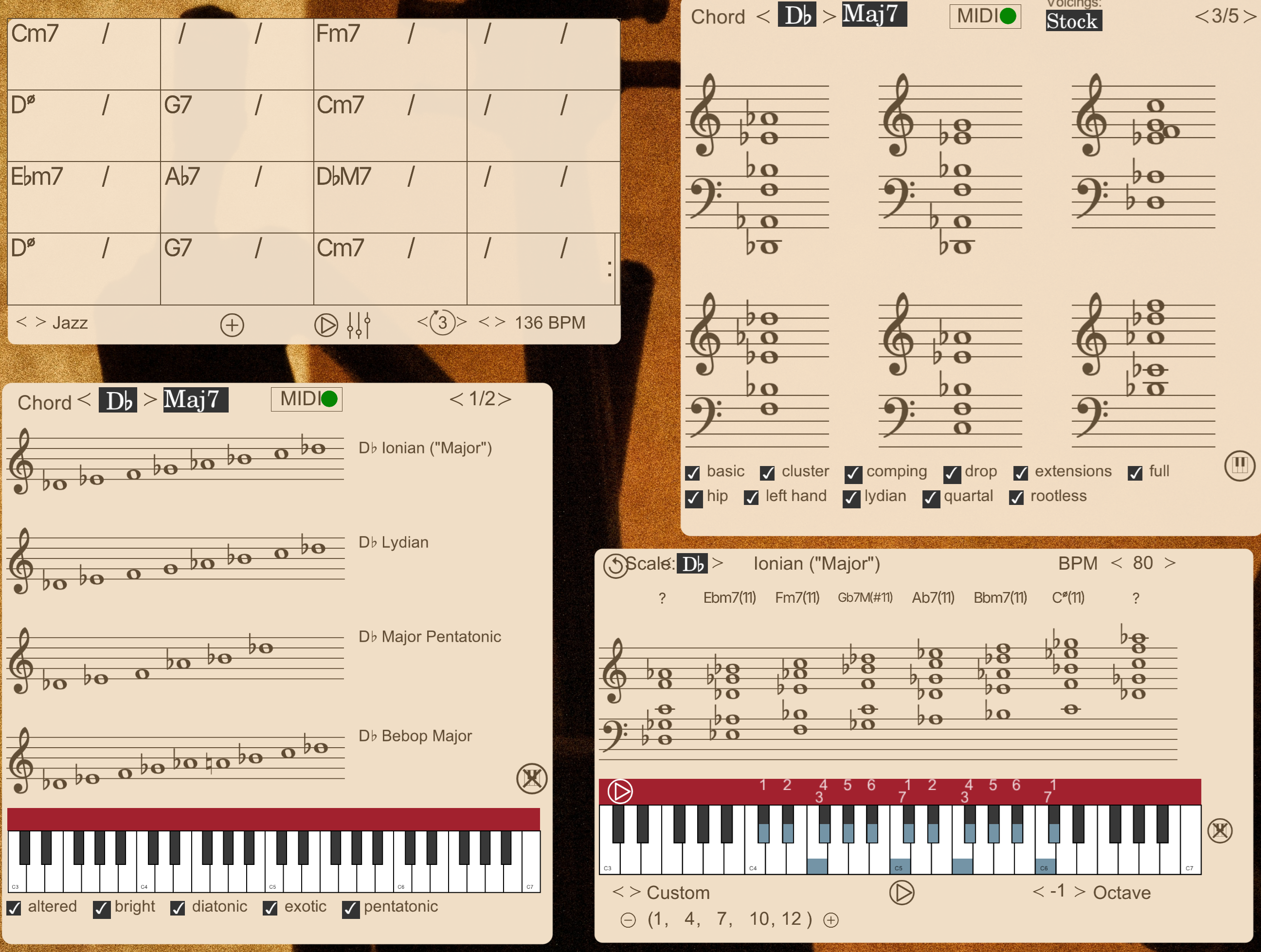Uncheck the extensions voicings checkbox
This screenshot has height=952, width=1261.
[x=1021, y=472]
